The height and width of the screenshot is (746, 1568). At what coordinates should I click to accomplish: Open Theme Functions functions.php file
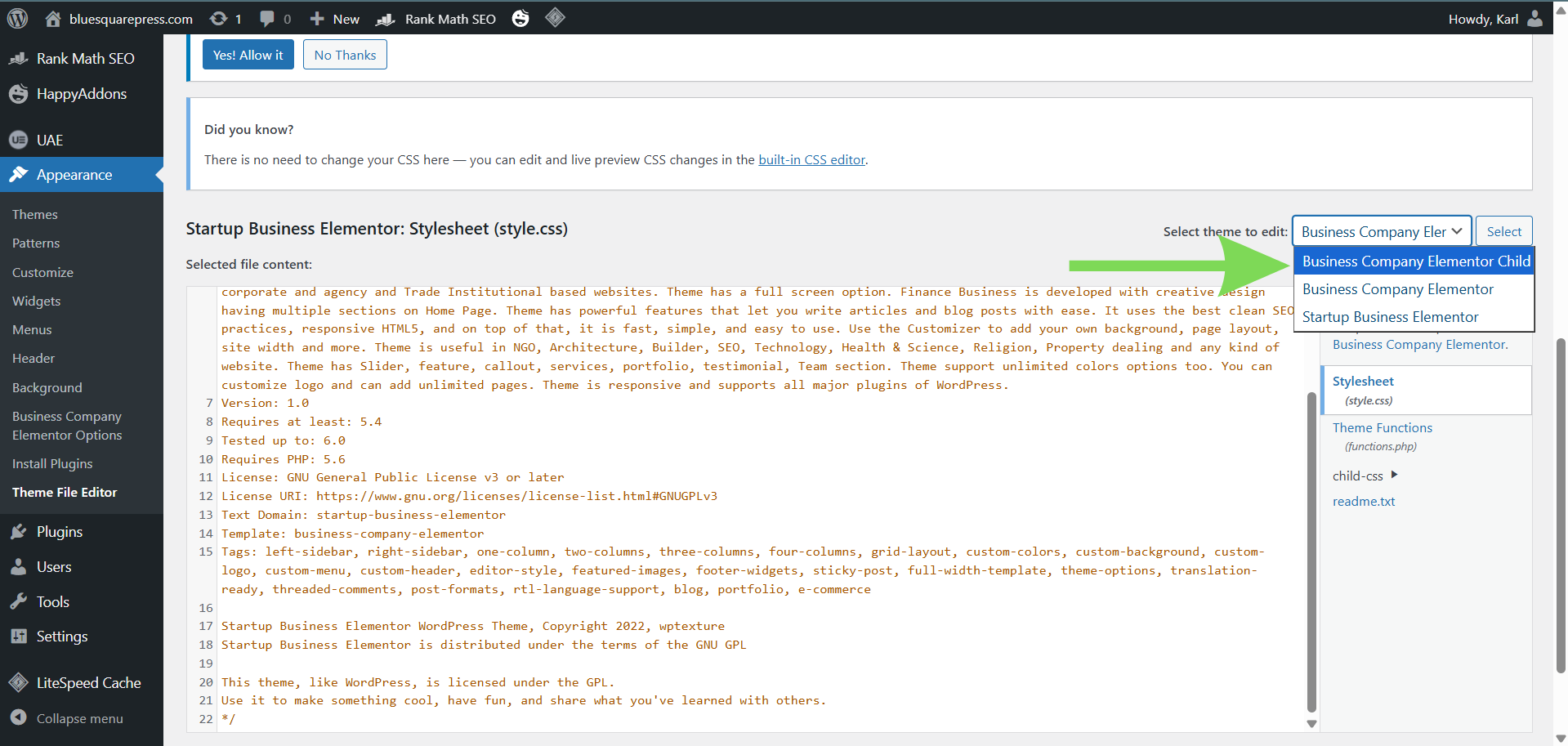1382,428
